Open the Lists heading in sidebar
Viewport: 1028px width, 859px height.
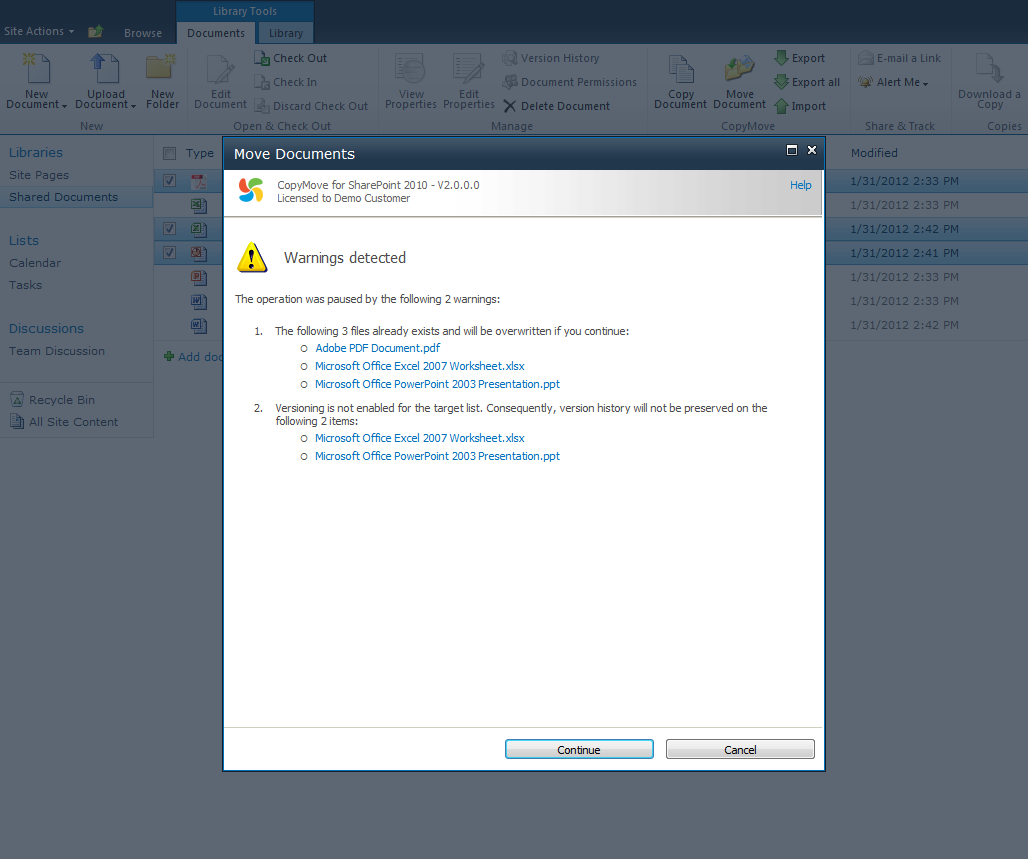click(24, 240)
